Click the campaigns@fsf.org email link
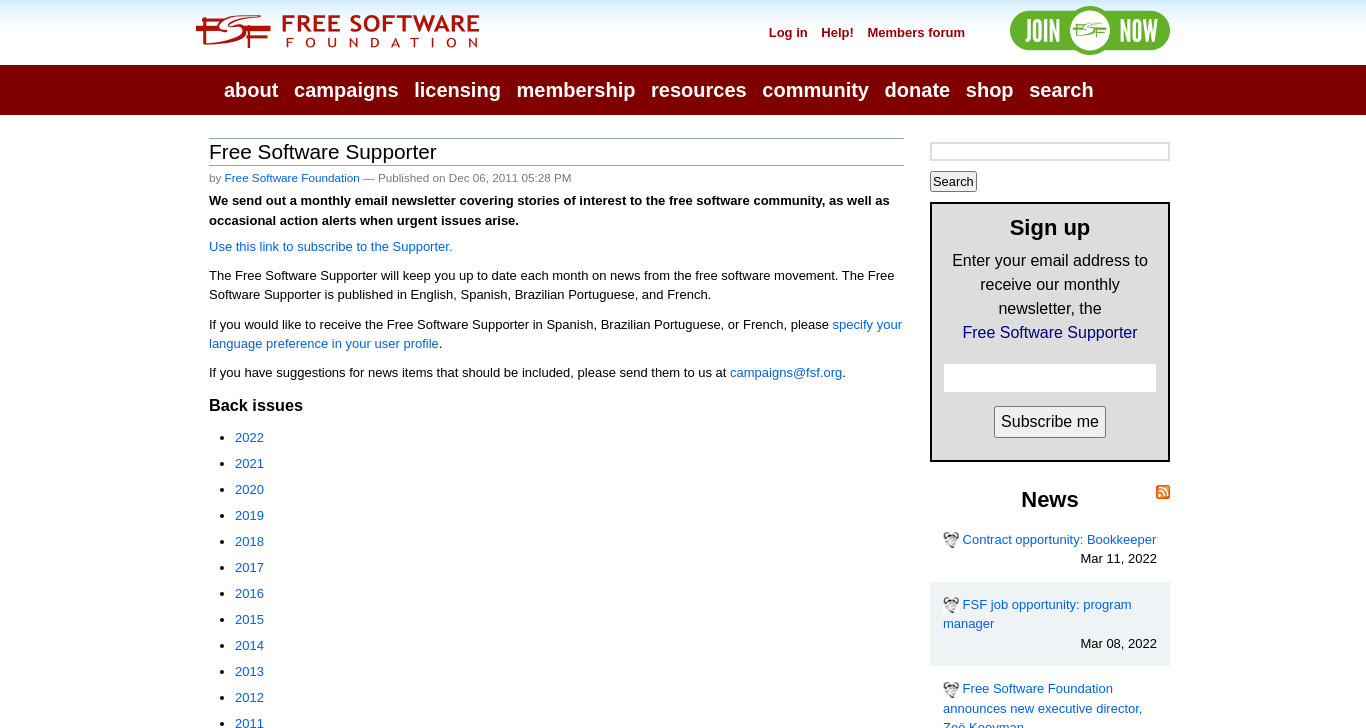1366x728 pixels. 786,373
